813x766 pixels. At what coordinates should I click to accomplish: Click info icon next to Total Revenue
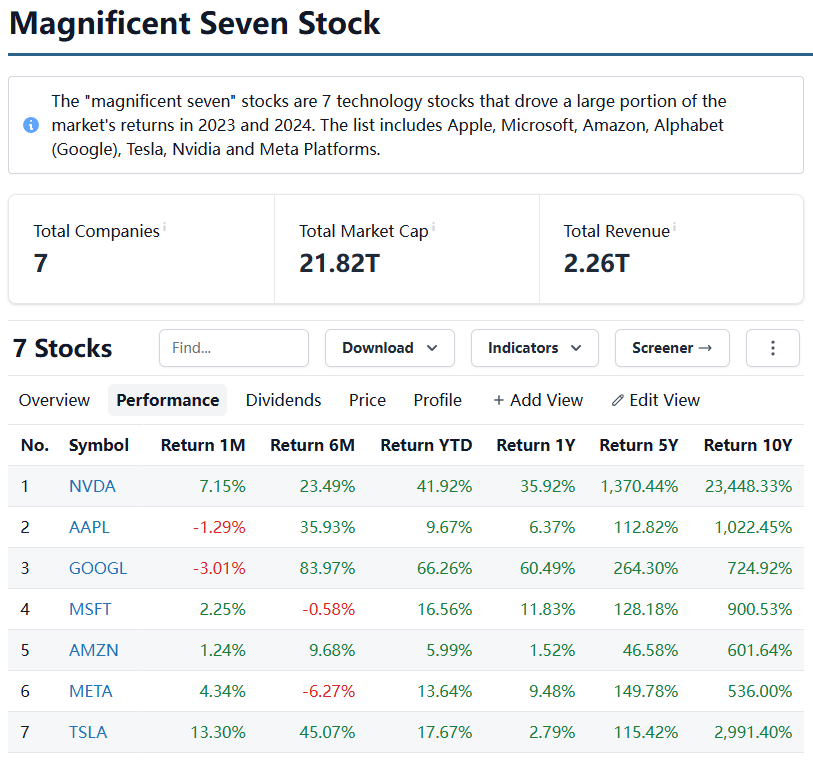point(675,228)
